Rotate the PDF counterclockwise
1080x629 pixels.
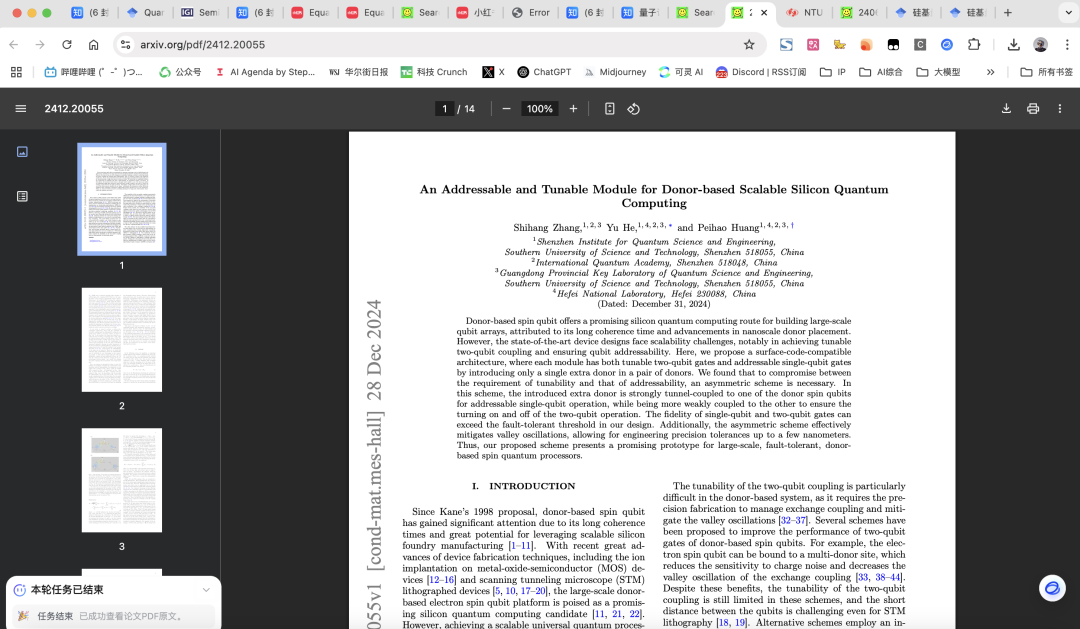(634, 108)
